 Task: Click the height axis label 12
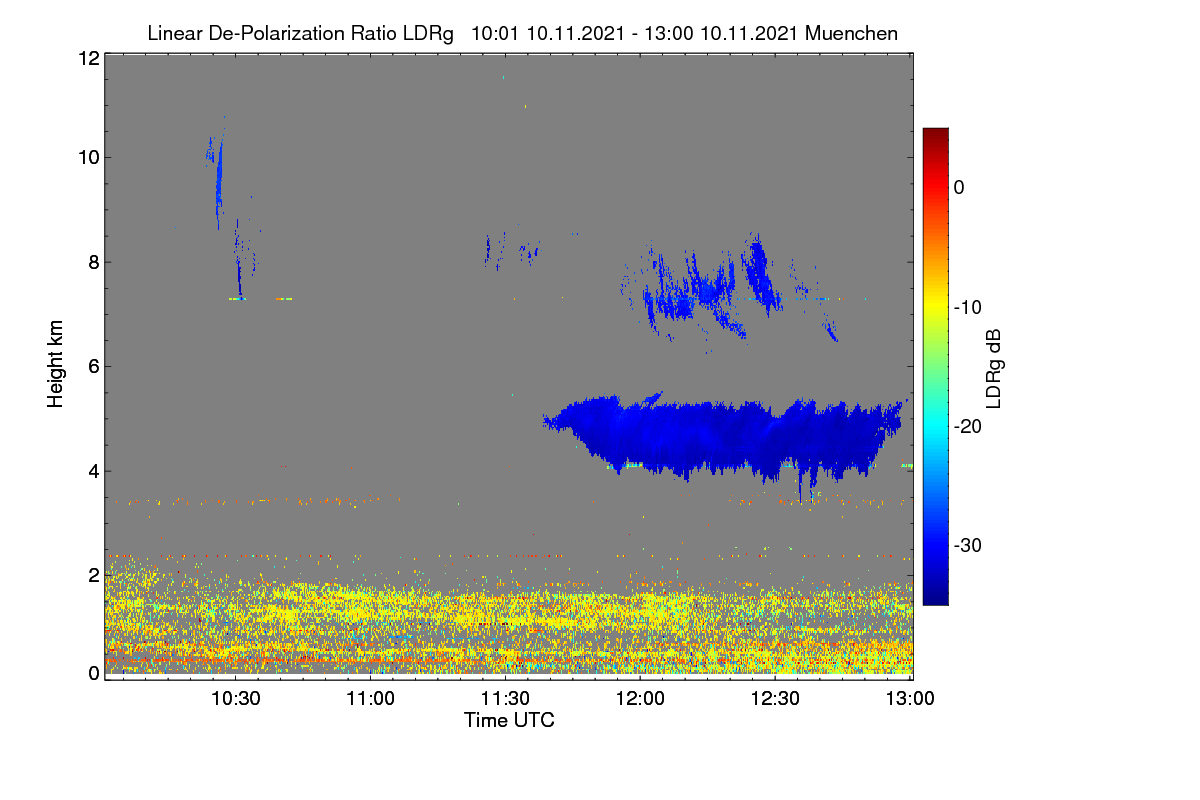click(x=87, y=58)
